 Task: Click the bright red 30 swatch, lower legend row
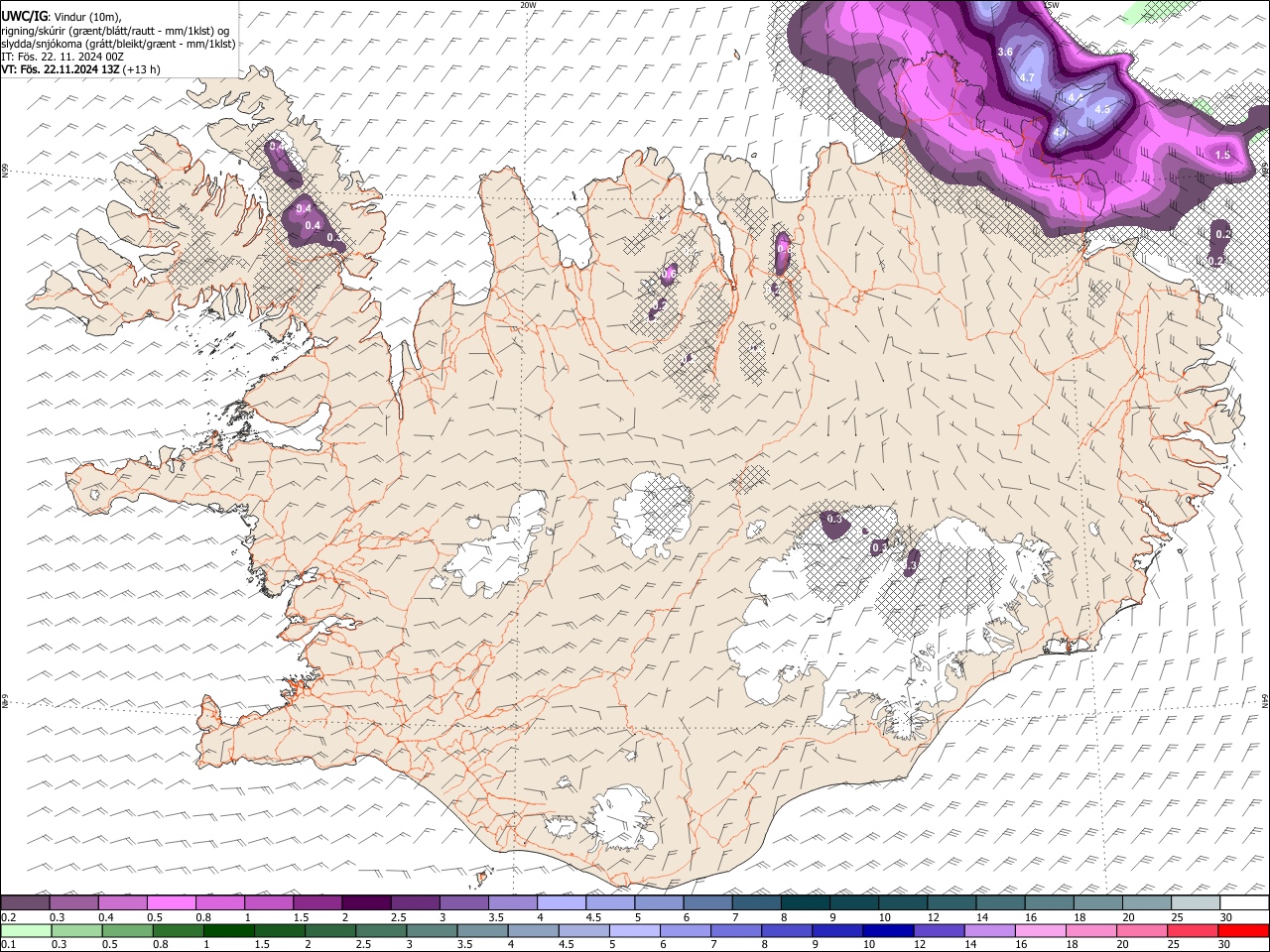coord(1243,930)
